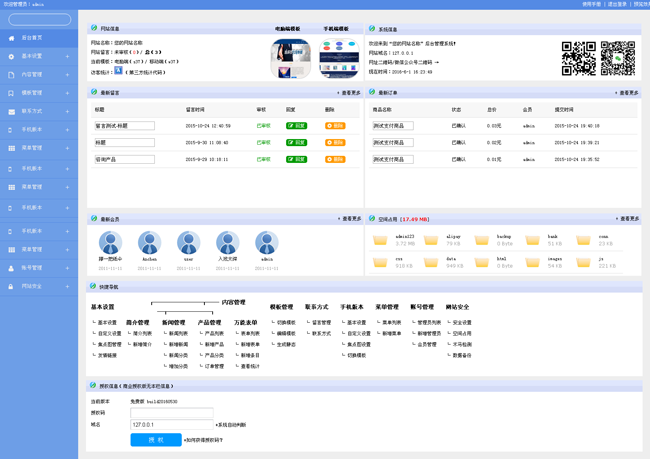This screenshot has width=650, height=459.
Task: Expand the 模板管理 sidebar plus sign
Action: click(x=67, y=93)
